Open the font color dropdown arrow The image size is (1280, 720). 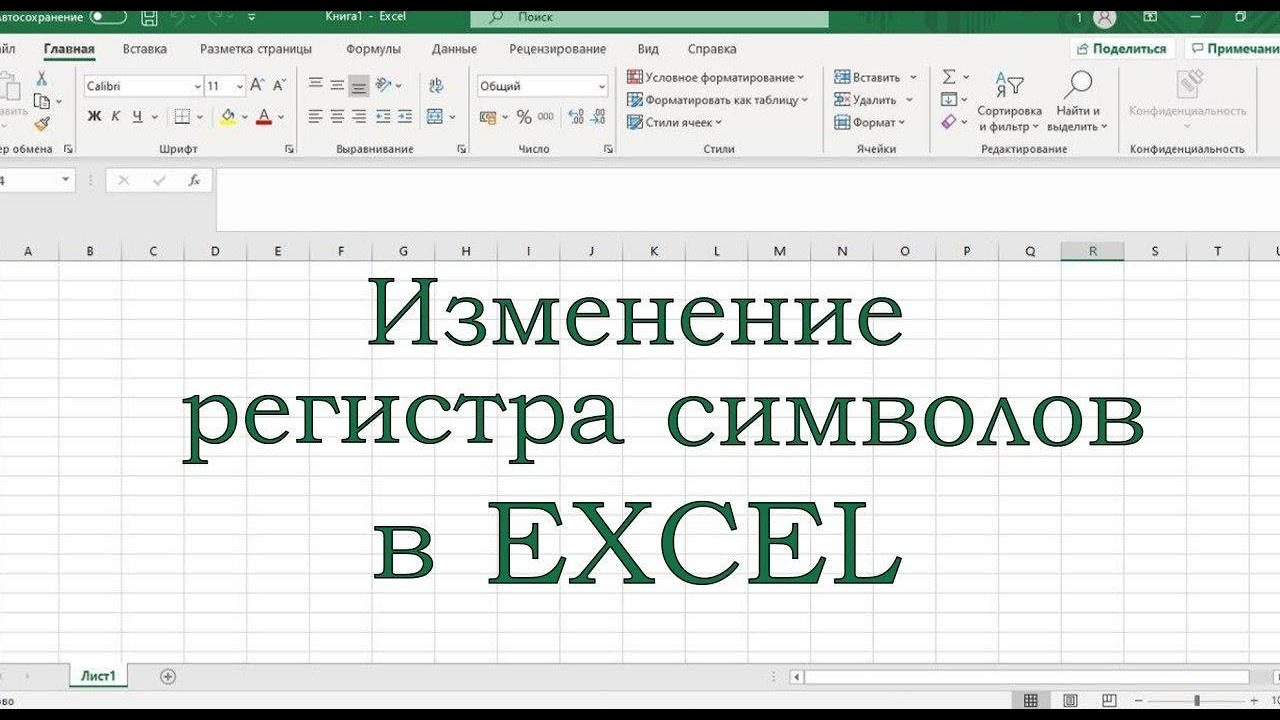tap(281, 117)
